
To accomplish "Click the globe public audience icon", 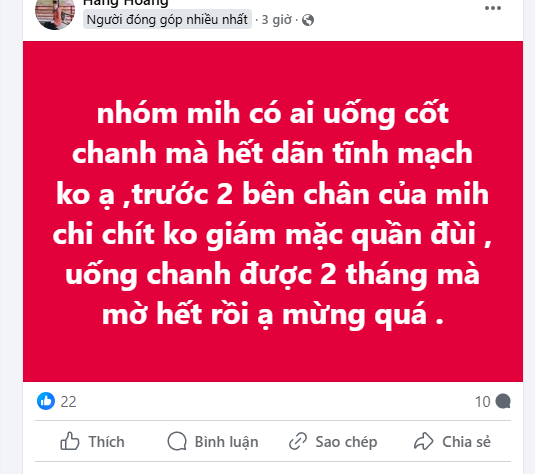I will pos(308,20).
